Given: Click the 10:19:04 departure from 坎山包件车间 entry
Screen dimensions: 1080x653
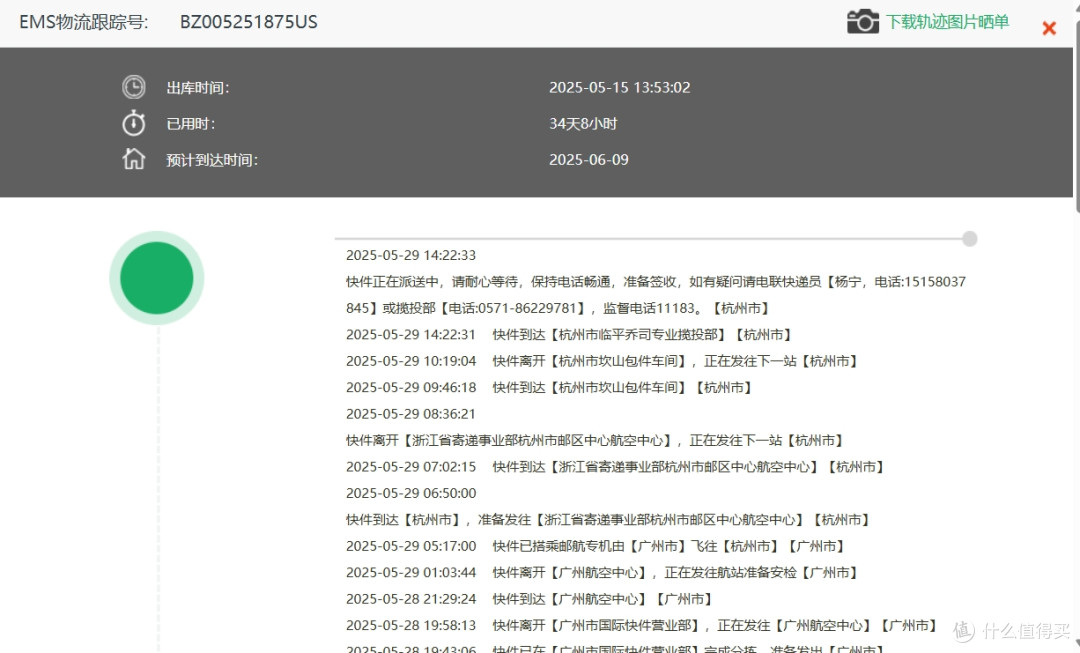Looking at the screenshot, I should point(601,361).
